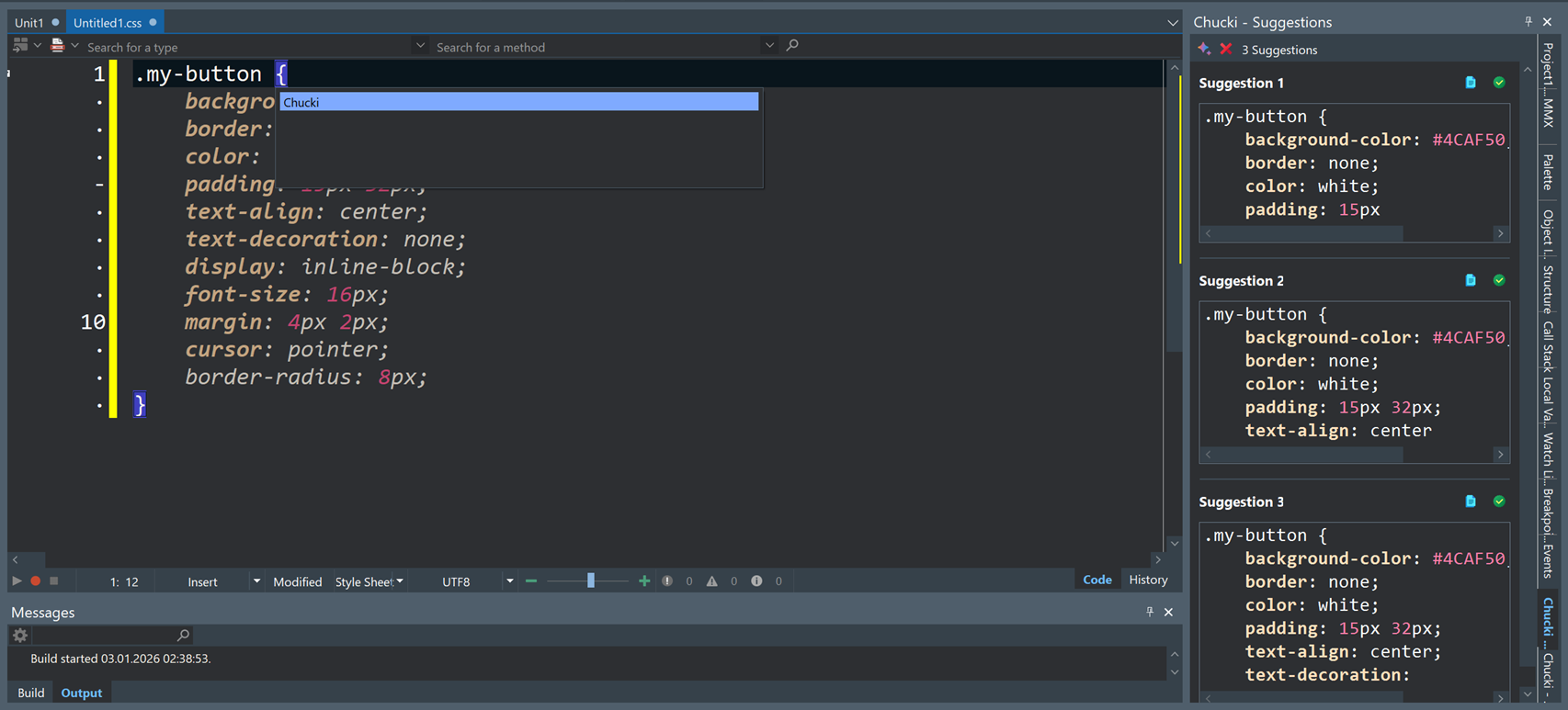The width and height of the screenshot is (1568, 710).
Task: Click the editor sections icon left of type search
Action: click(20, 45)
